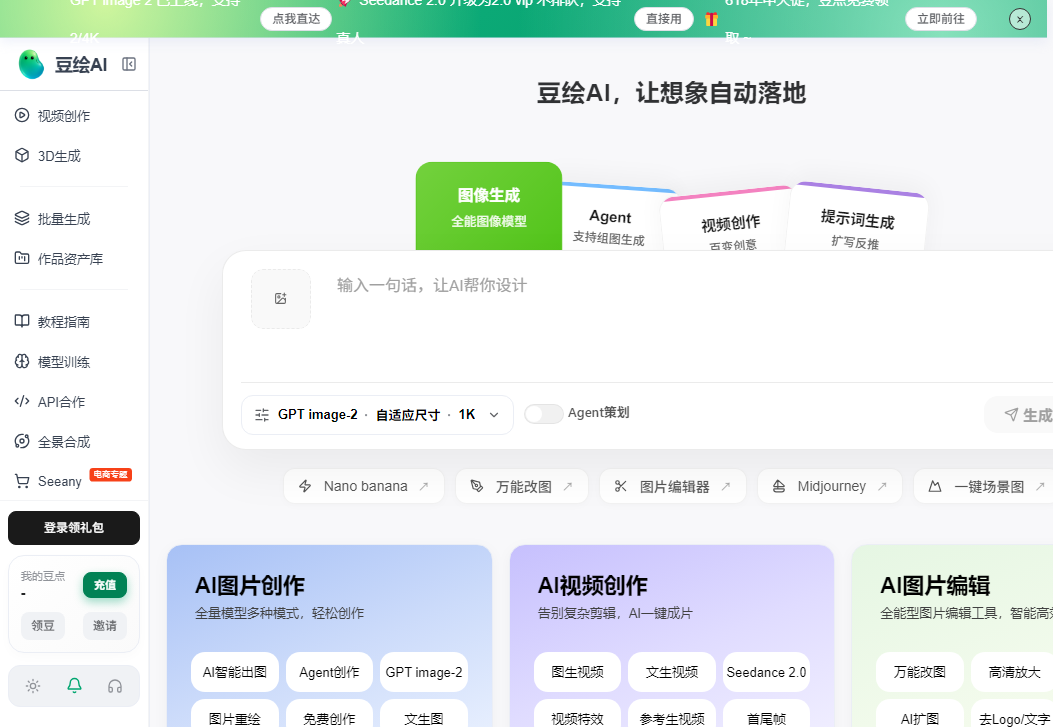Click 万能改图 chip in AI图片编辑 card
1053x727 pixels.
(x=920, y=672)
